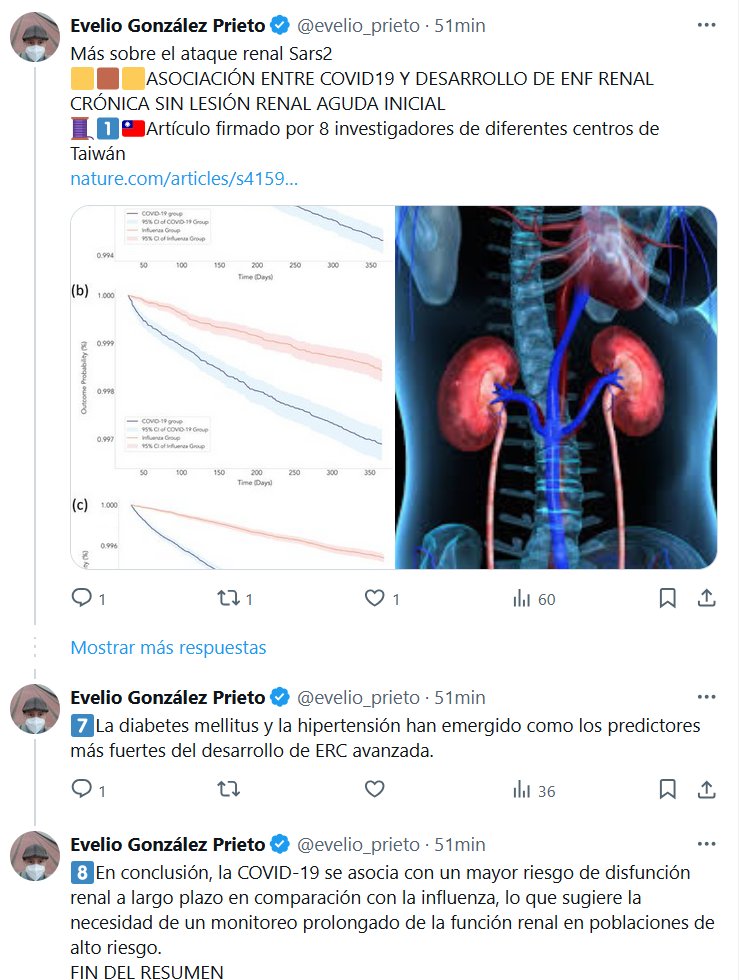Viewport: 740px width, 980px height.
Task: Retweet the first tweet with nature.com link
Action: tap(228, 598)
